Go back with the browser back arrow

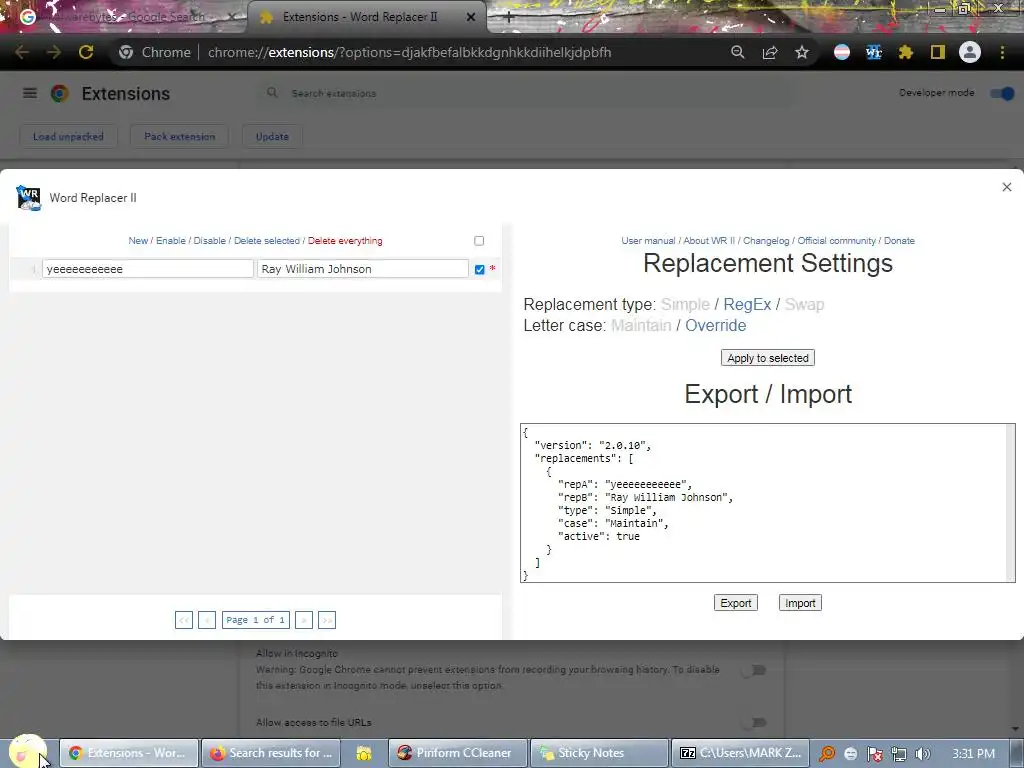click(x=22, y=52)
